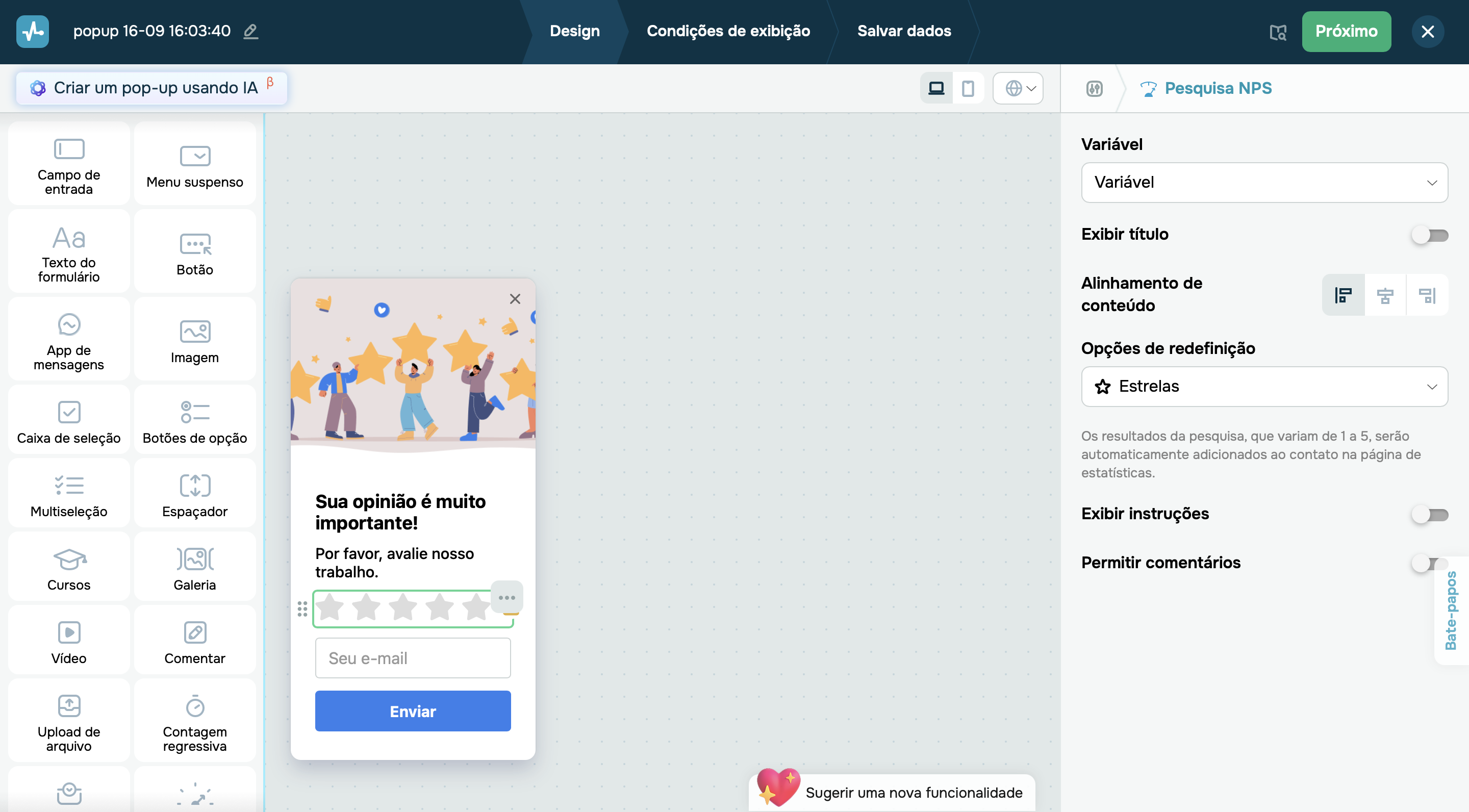Open the star rating options menu
The width and height of the screenshot is (1469, 812).
click(x=506, y=598)
